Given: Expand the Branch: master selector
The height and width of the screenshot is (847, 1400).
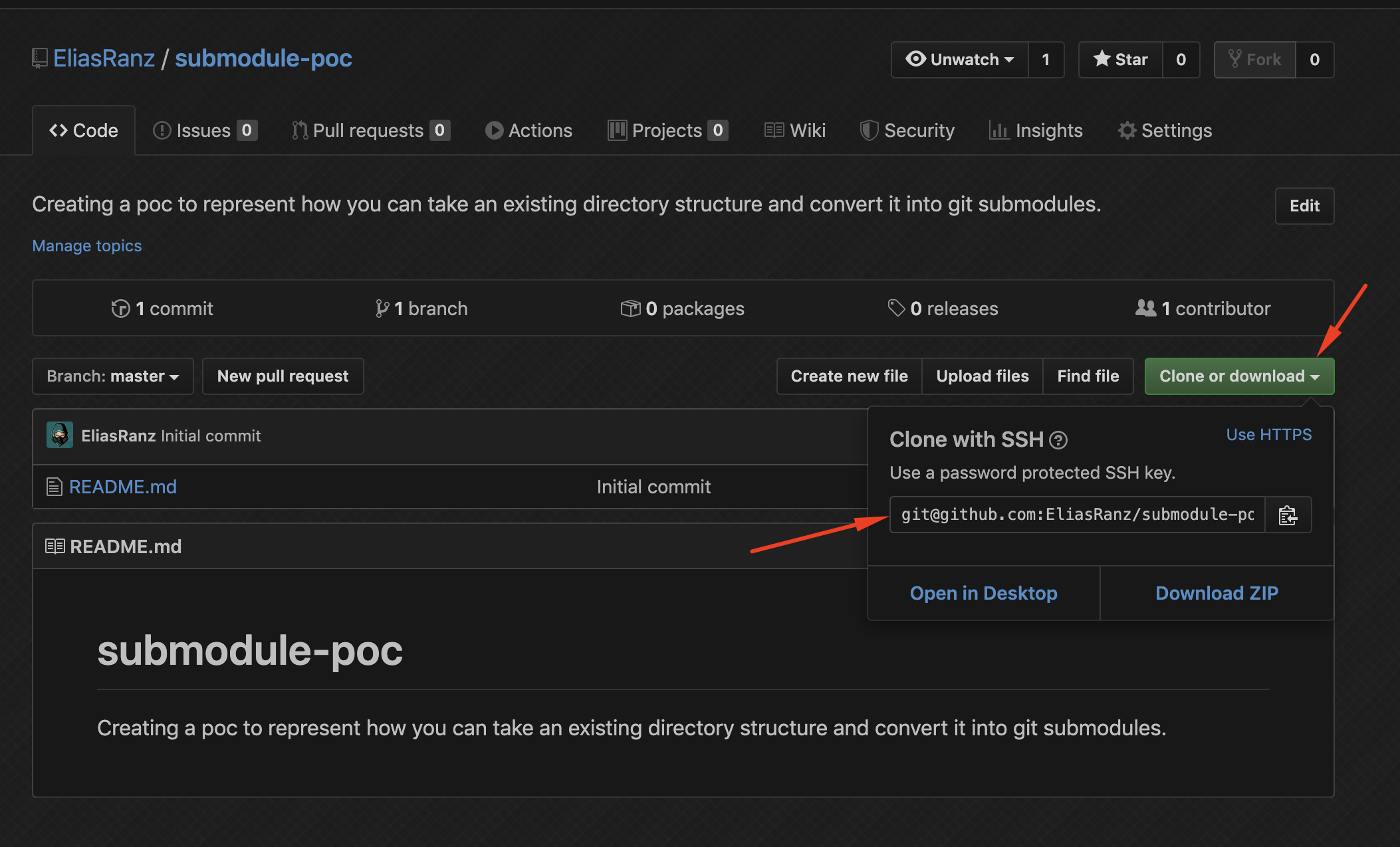Looking at the screenshot, I should (x=113, y=376).
